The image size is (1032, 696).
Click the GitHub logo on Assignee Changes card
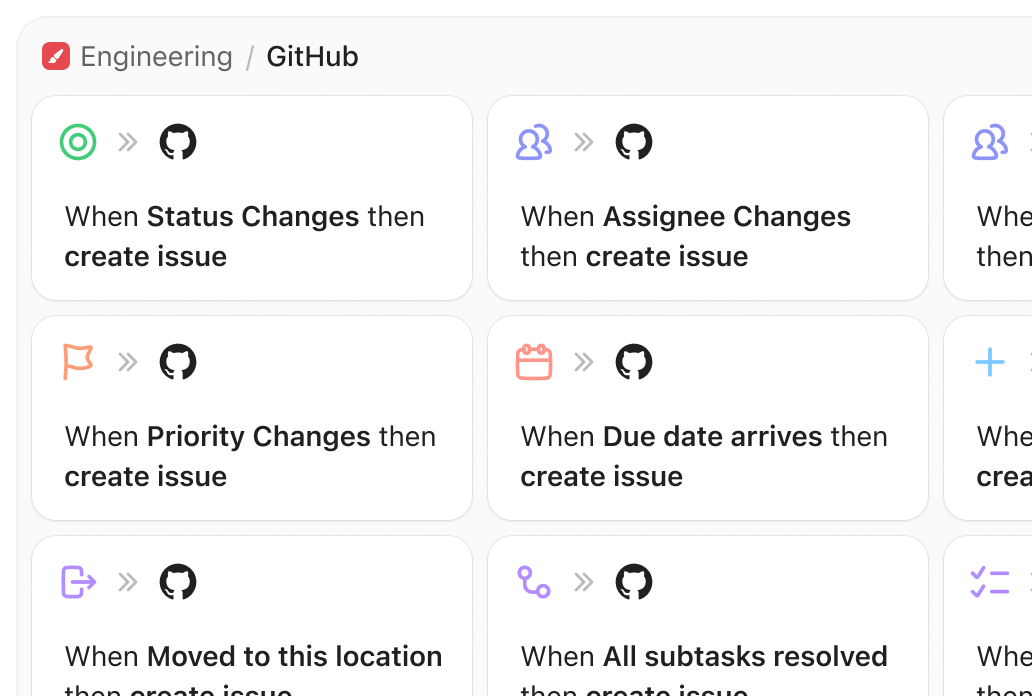pos(635,142)
